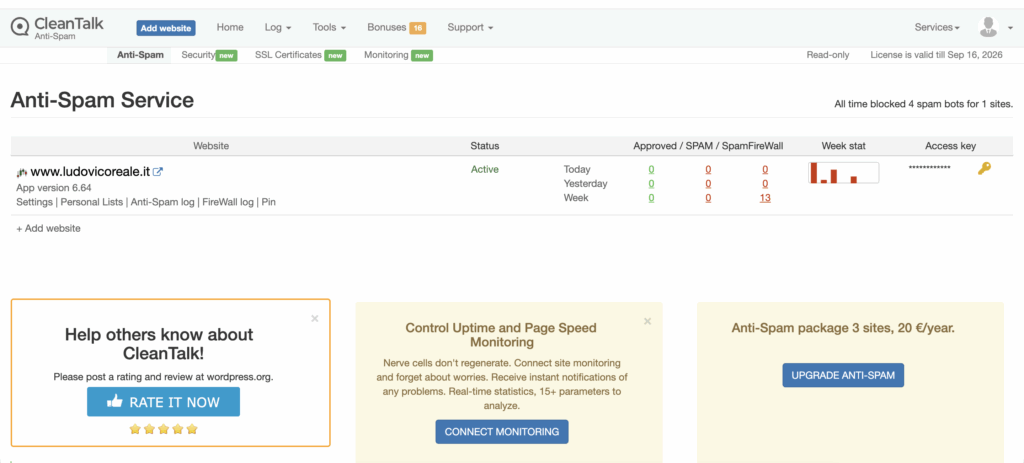Open Yesterday's SPAM count

(708, 184)
